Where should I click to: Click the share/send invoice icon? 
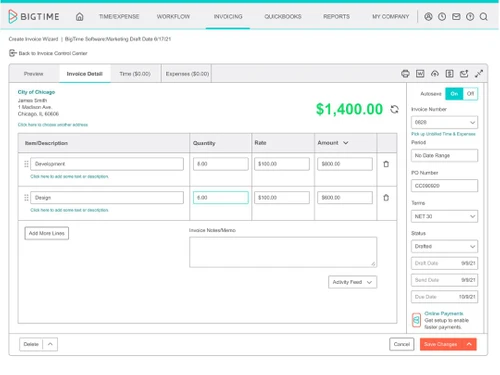click(x=464, y=74)
